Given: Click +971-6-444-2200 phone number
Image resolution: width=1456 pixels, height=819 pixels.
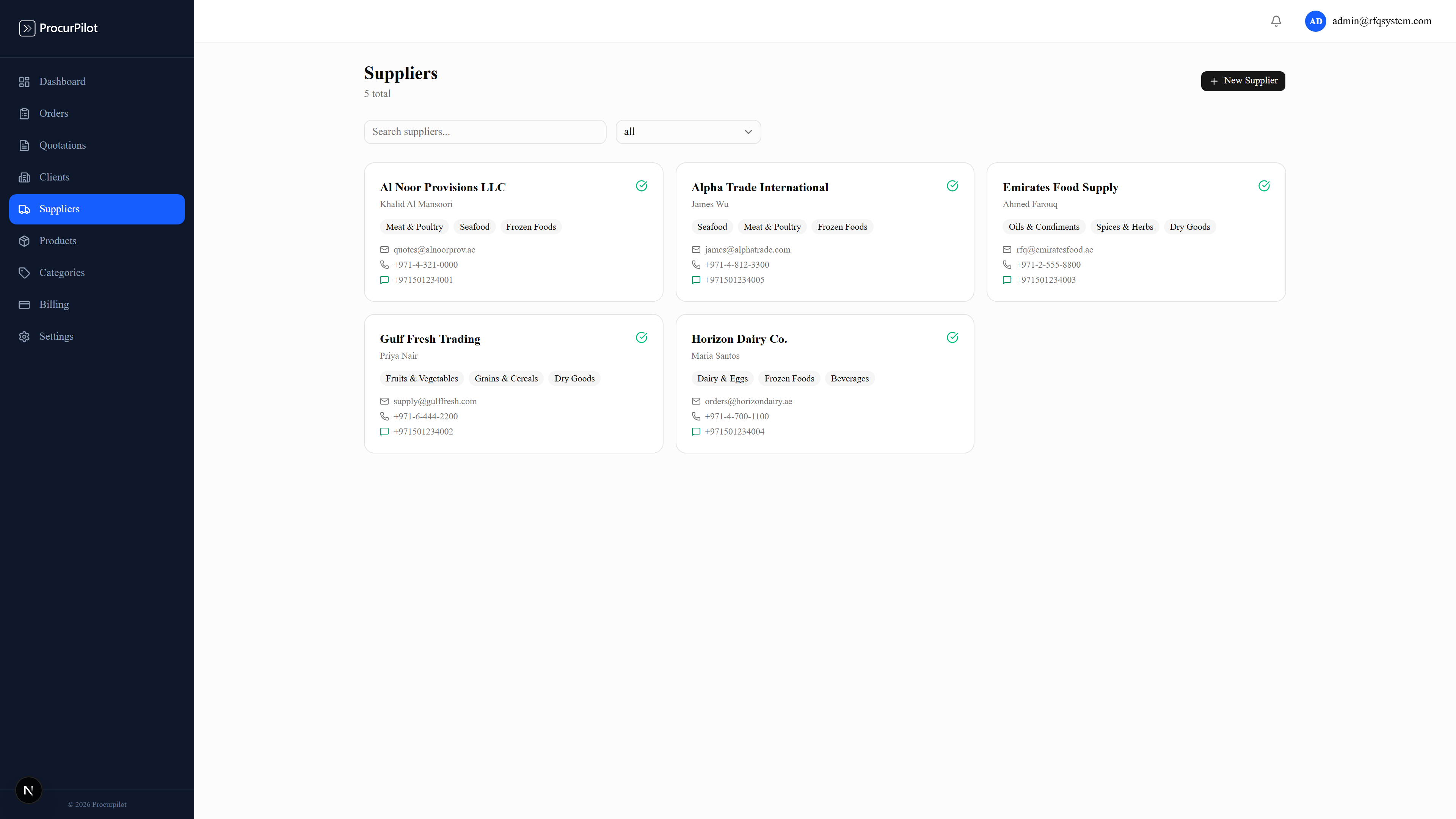Looking at the screenshot, I should (x=425, y=417).
